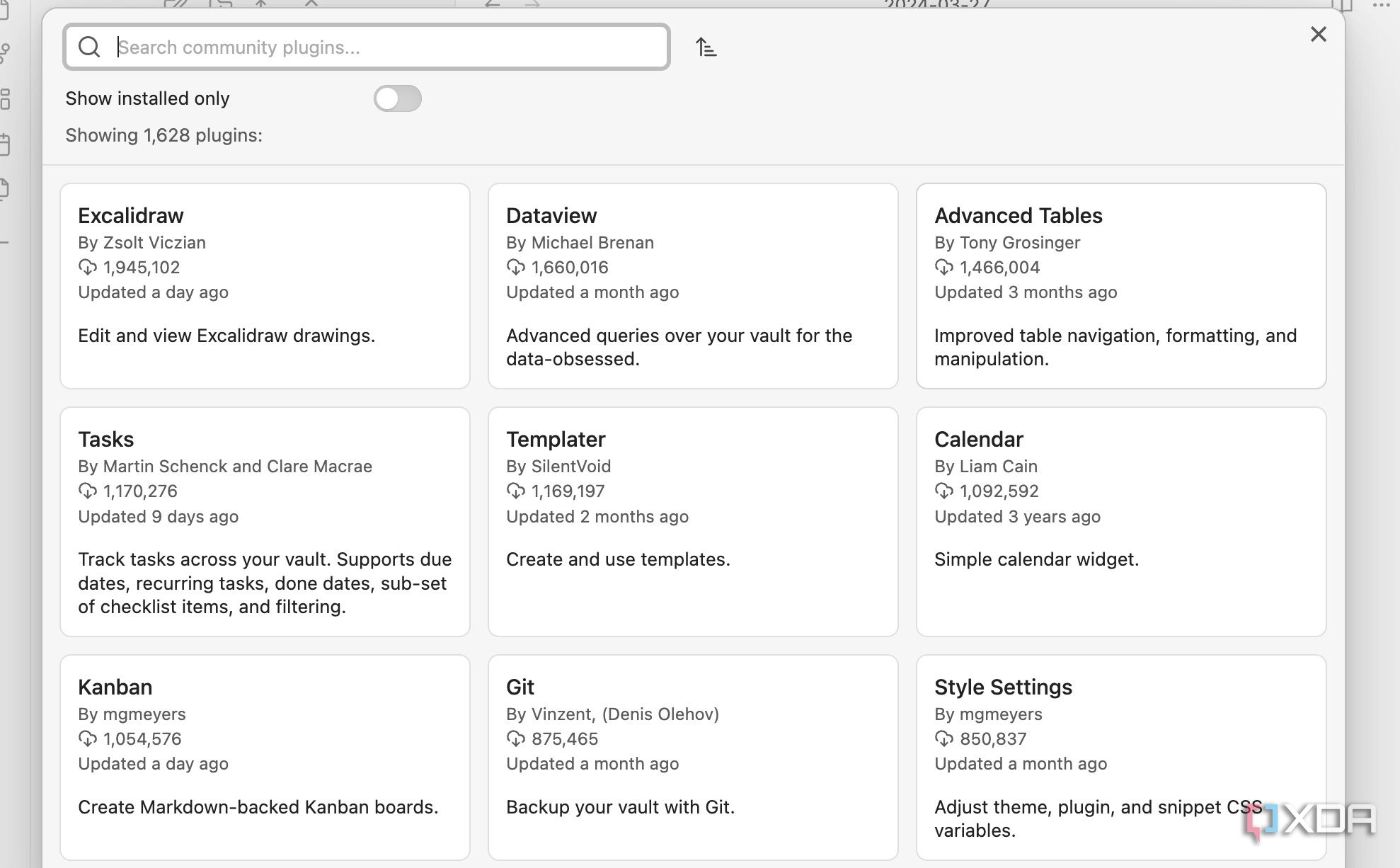The image size is (1400, 868).
Task: Open the Calendar plugin by Liam Cain
Action: [x=1121, y=522]
